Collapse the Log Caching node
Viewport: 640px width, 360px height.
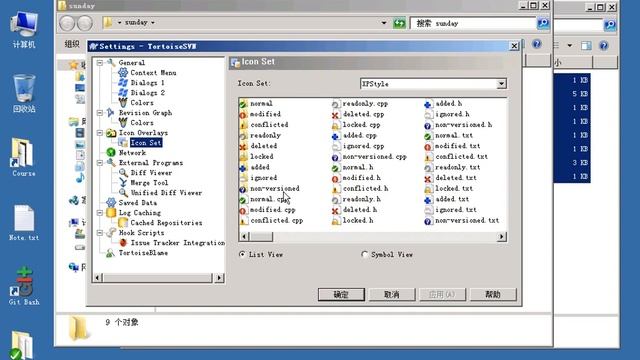100,213
